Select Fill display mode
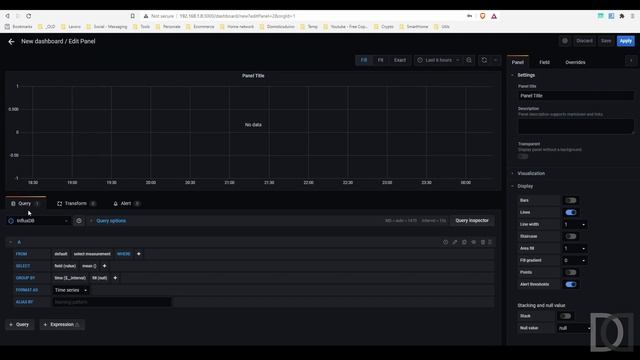 click(x=364, y=60)
